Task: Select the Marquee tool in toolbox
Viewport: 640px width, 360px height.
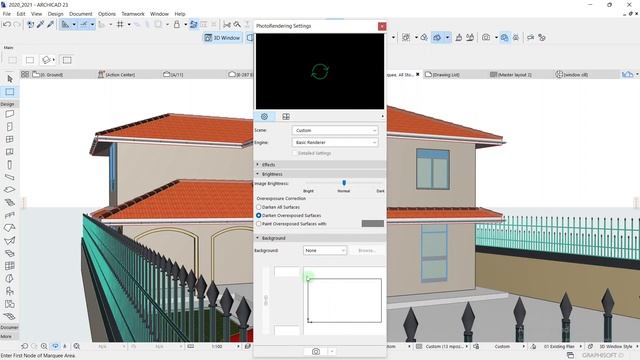Action: click(x=10, y=92)
